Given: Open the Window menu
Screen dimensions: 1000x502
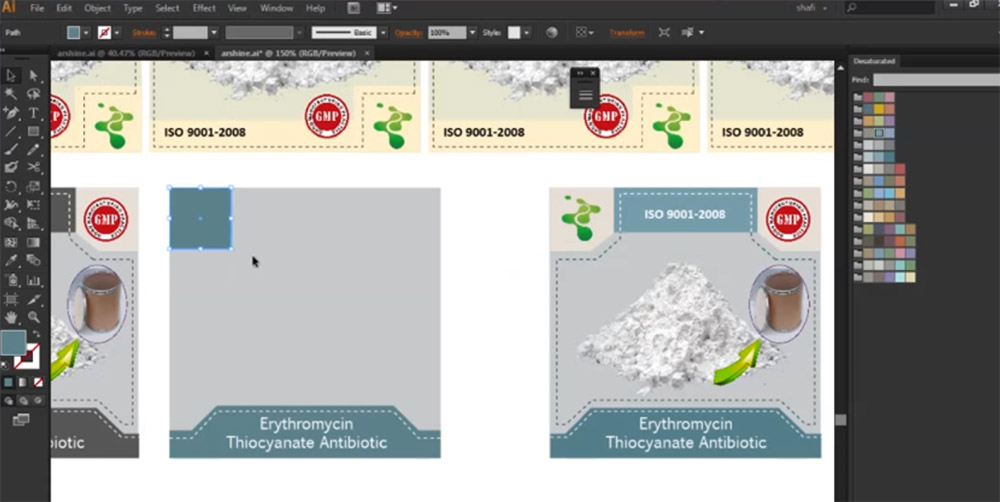Looking at the screenshot, I should (277, 8).
